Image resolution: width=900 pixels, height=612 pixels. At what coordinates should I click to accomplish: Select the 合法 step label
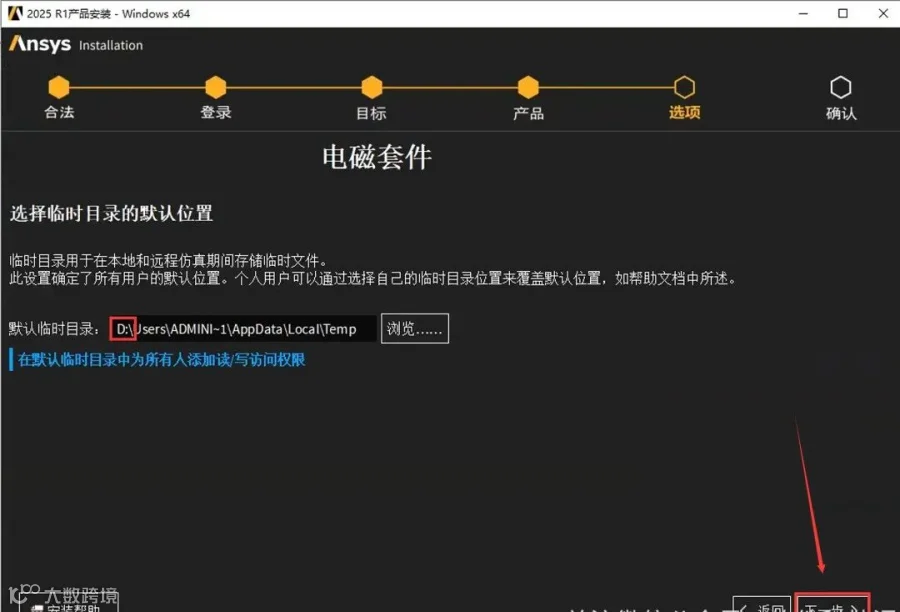coord(59,112)
